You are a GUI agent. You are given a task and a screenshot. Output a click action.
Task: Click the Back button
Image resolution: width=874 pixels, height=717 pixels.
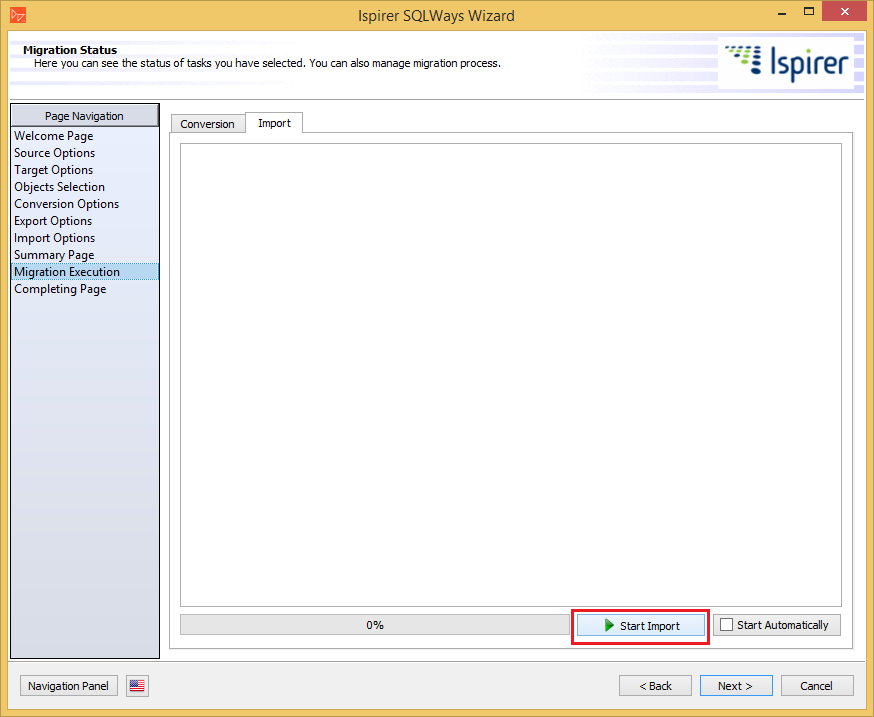click(654, 686)
